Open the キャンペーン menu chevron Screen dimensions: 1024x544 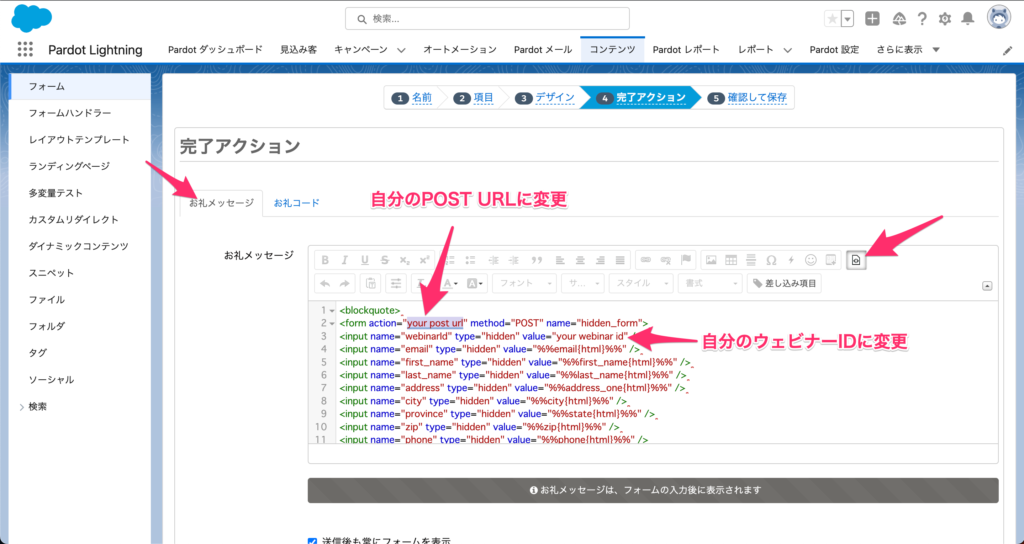(401, 50)
